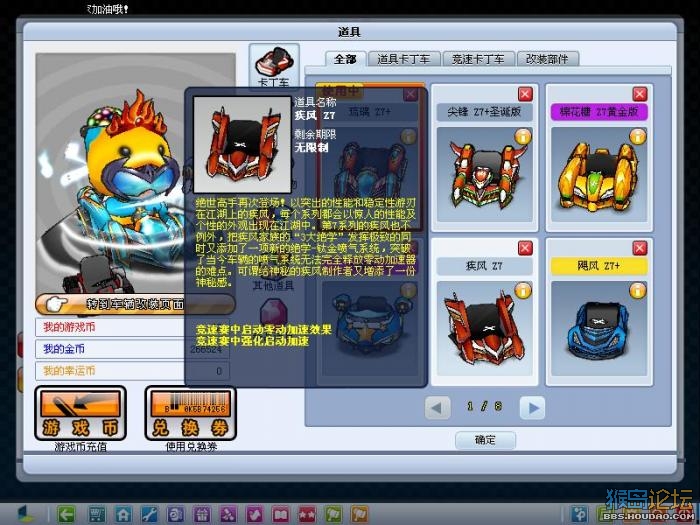700x525 pixels.
Task: Click 转到车辆改装页面 button
Action: 135,304
